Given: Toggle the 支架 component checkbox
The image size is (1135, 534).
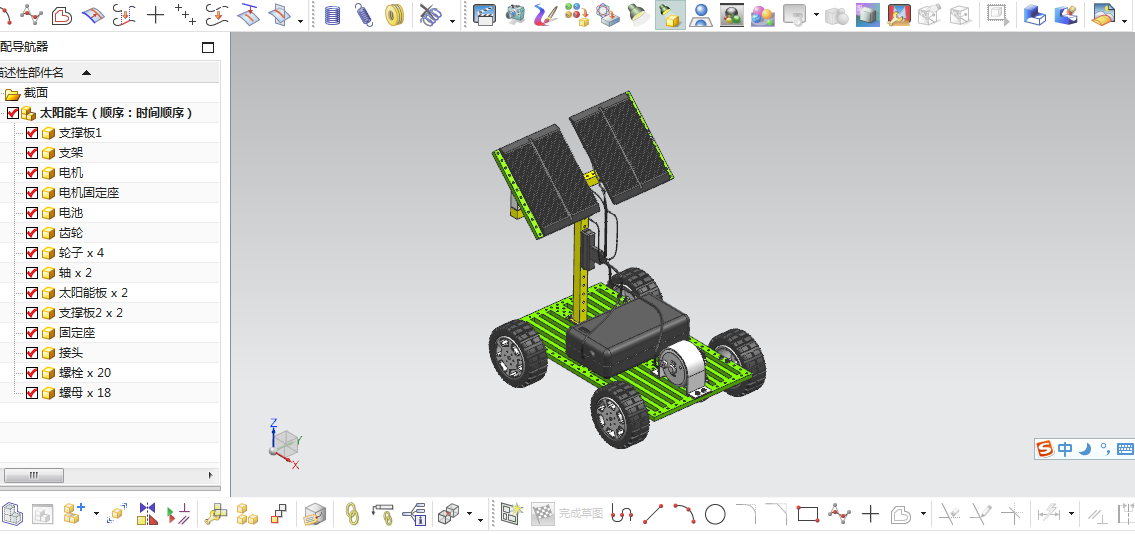Looking at the screenshot, I should [x=32, y=153].
